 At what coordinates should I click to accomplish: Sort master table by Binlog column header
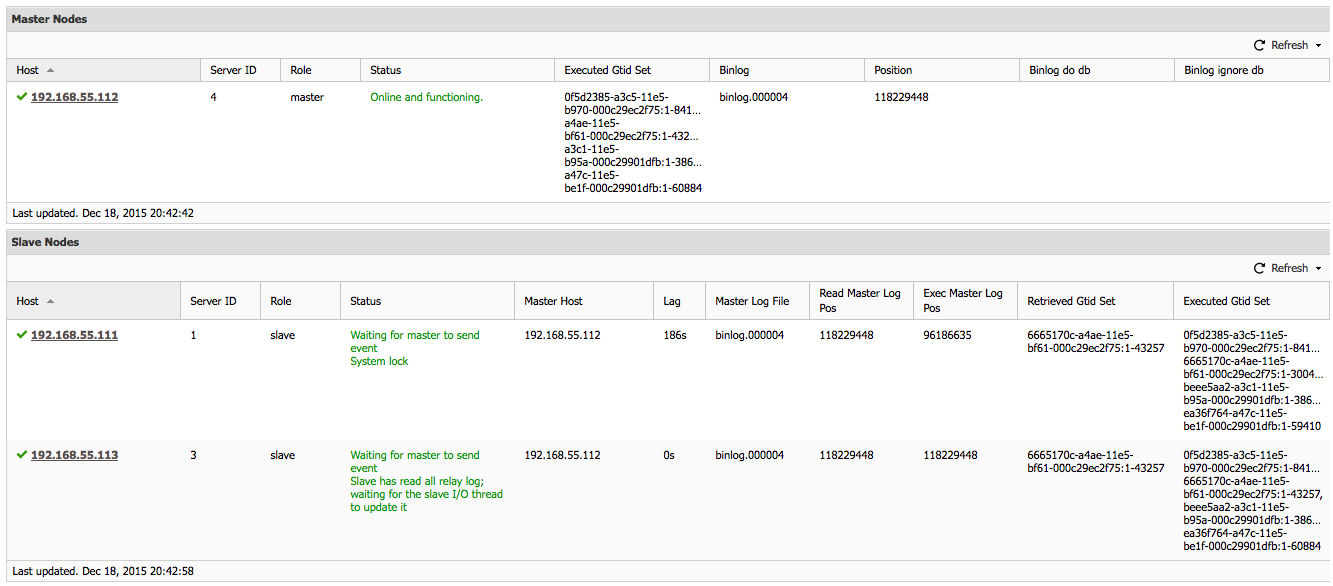click(734, 70)
